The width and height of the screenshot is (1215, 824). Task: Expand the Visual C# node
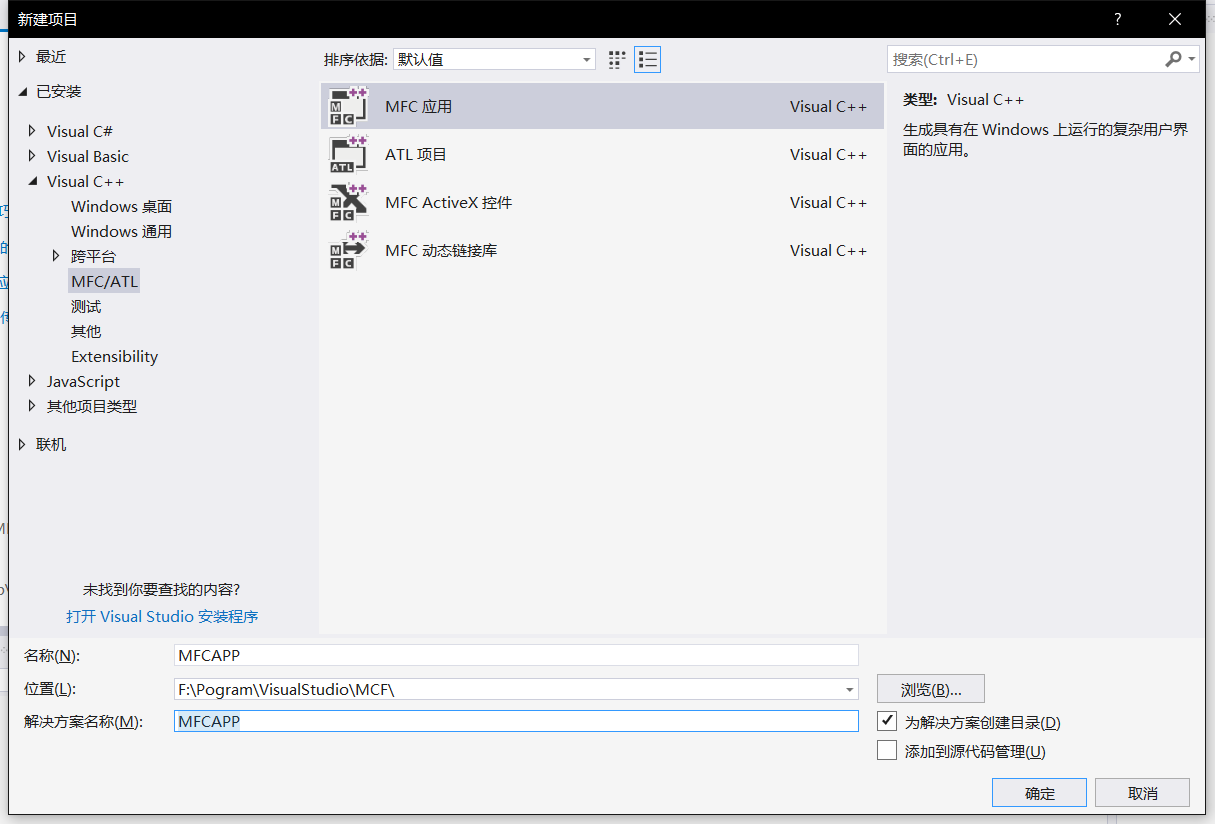(33, 131)
